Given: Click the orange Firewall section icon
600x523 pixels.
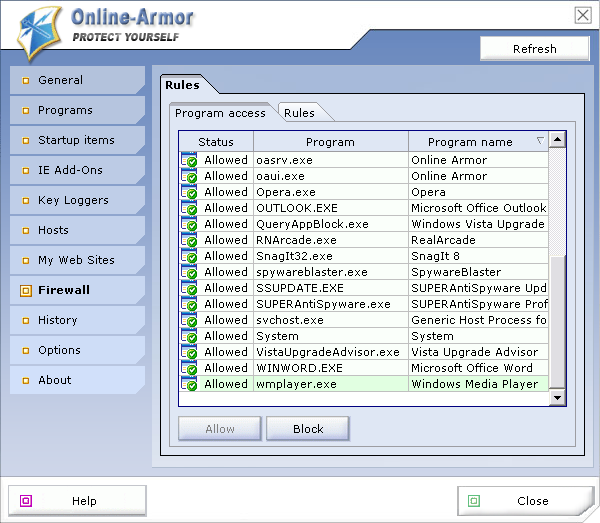Looking at the screenshot, I should 26,291.
